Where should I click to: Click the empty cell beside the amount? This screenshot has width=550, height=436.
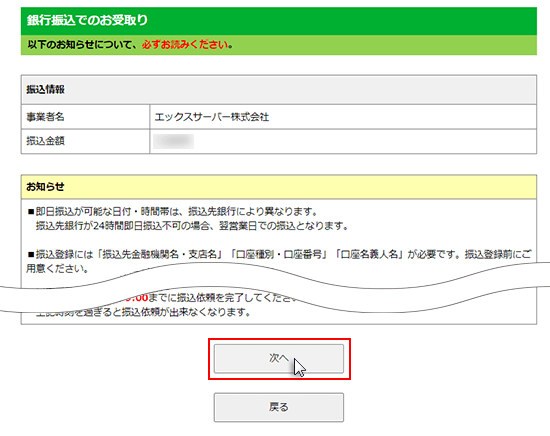coord(365,141)
